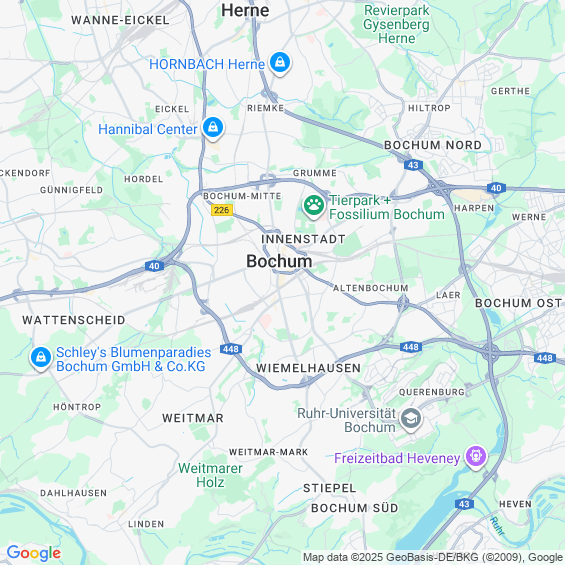Click the INNENSTADT district label
This screenshot has width=565, height=565.
(x=303, y=239)
